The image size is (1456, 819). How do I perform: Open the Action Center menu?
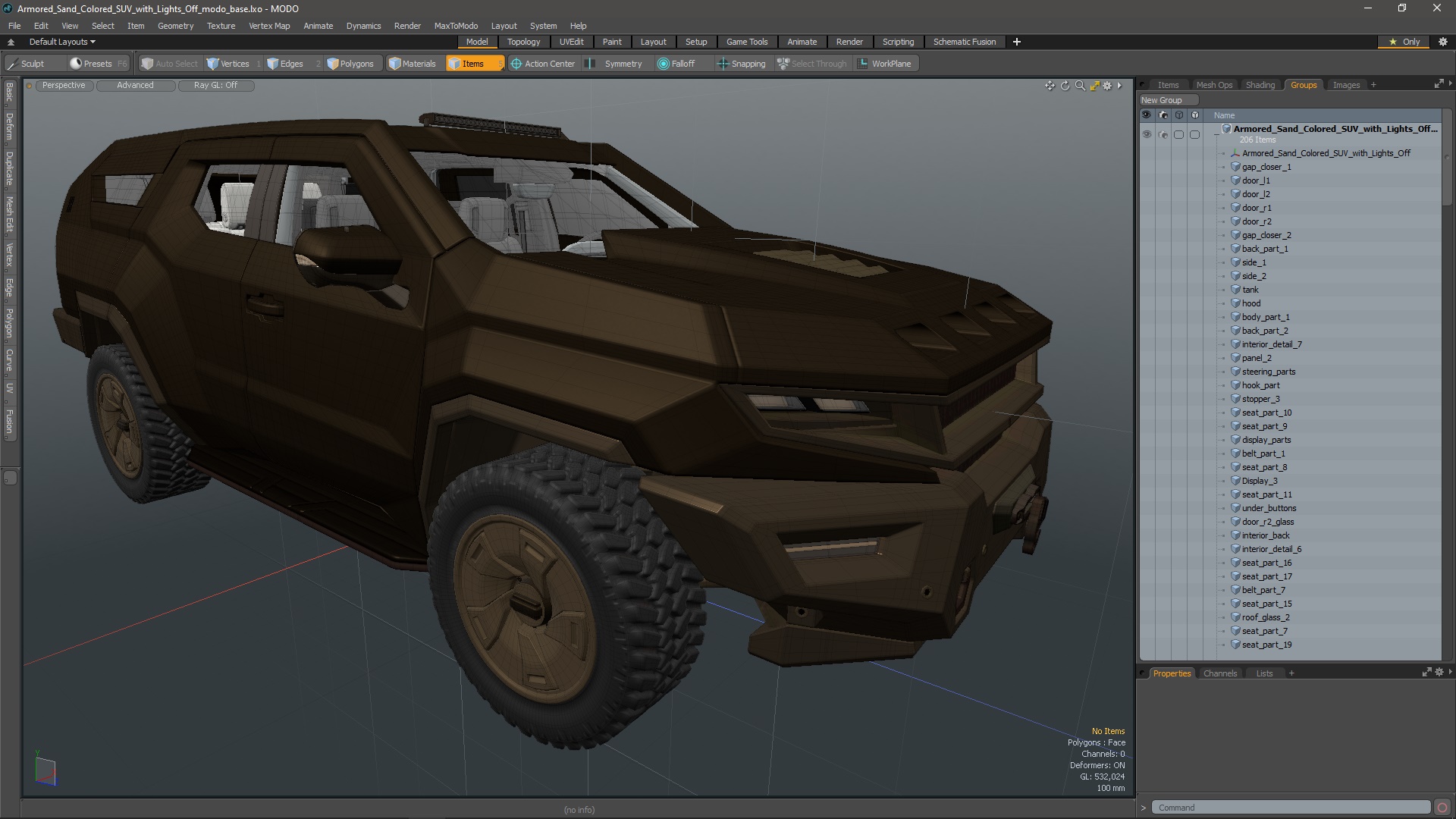[x=543, y=64]
